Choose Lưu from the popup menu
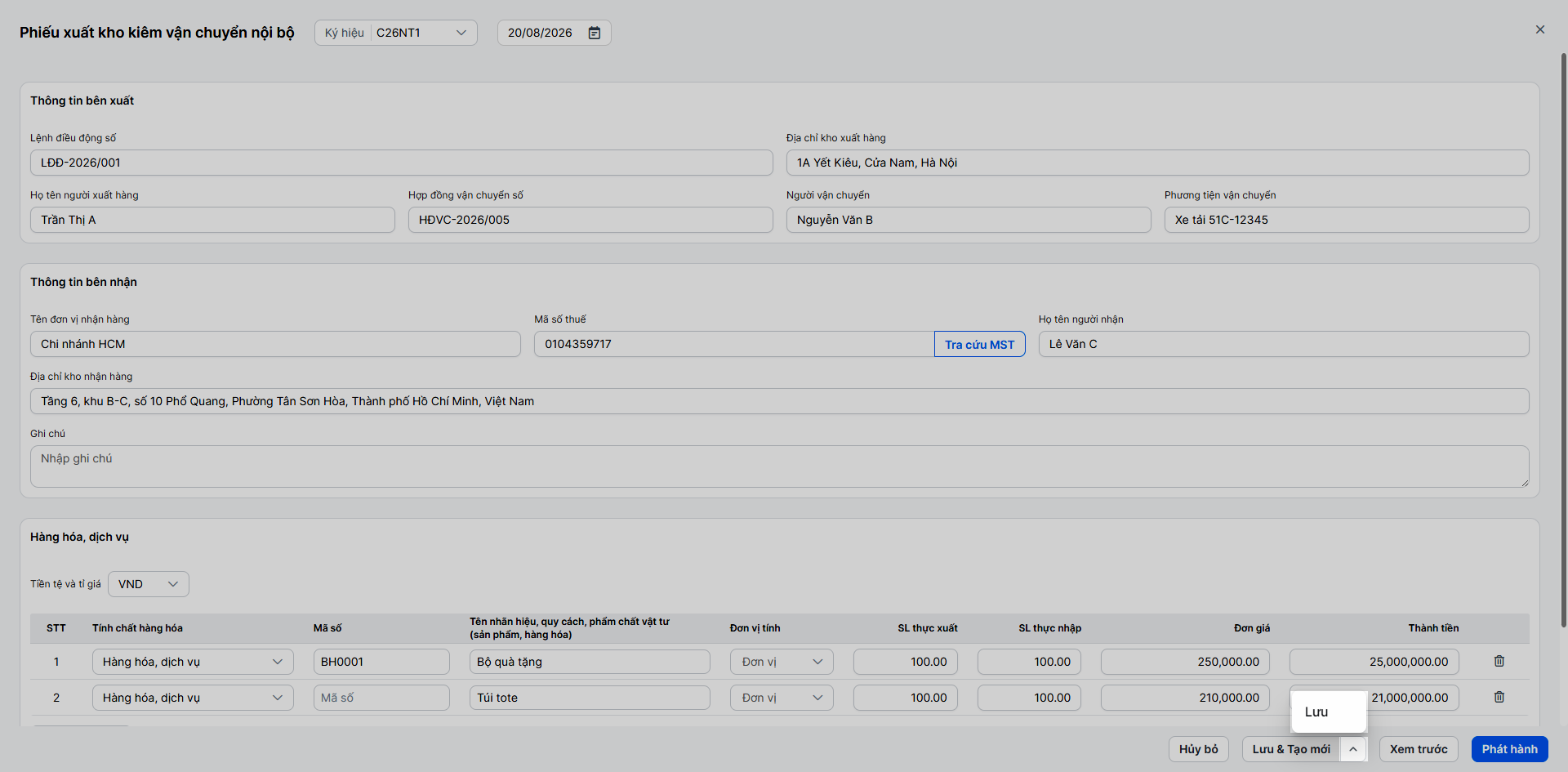 (1329, 712)
